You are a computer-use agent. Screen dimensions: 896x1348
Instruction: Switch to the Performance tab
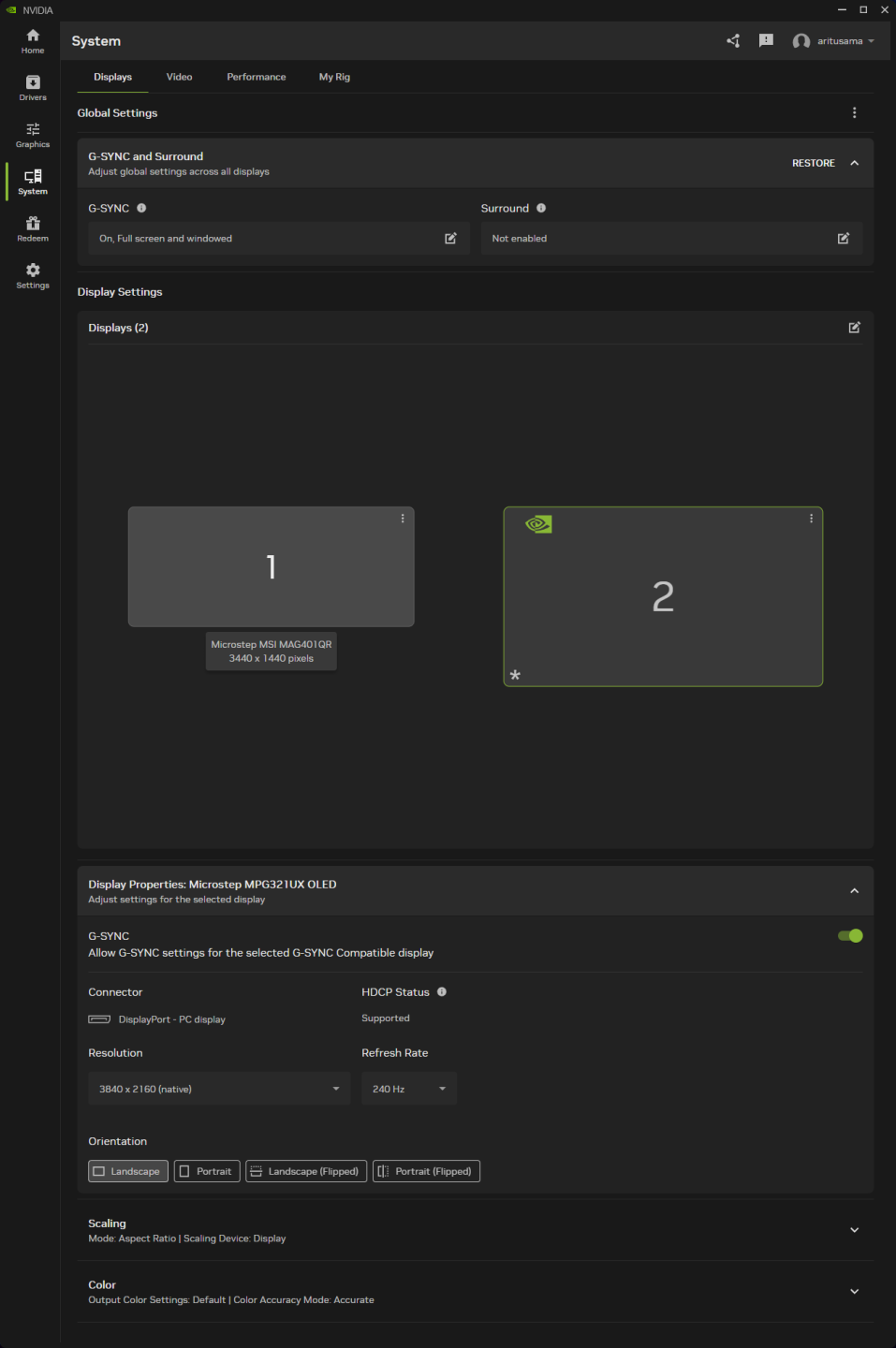pos(257,77)
